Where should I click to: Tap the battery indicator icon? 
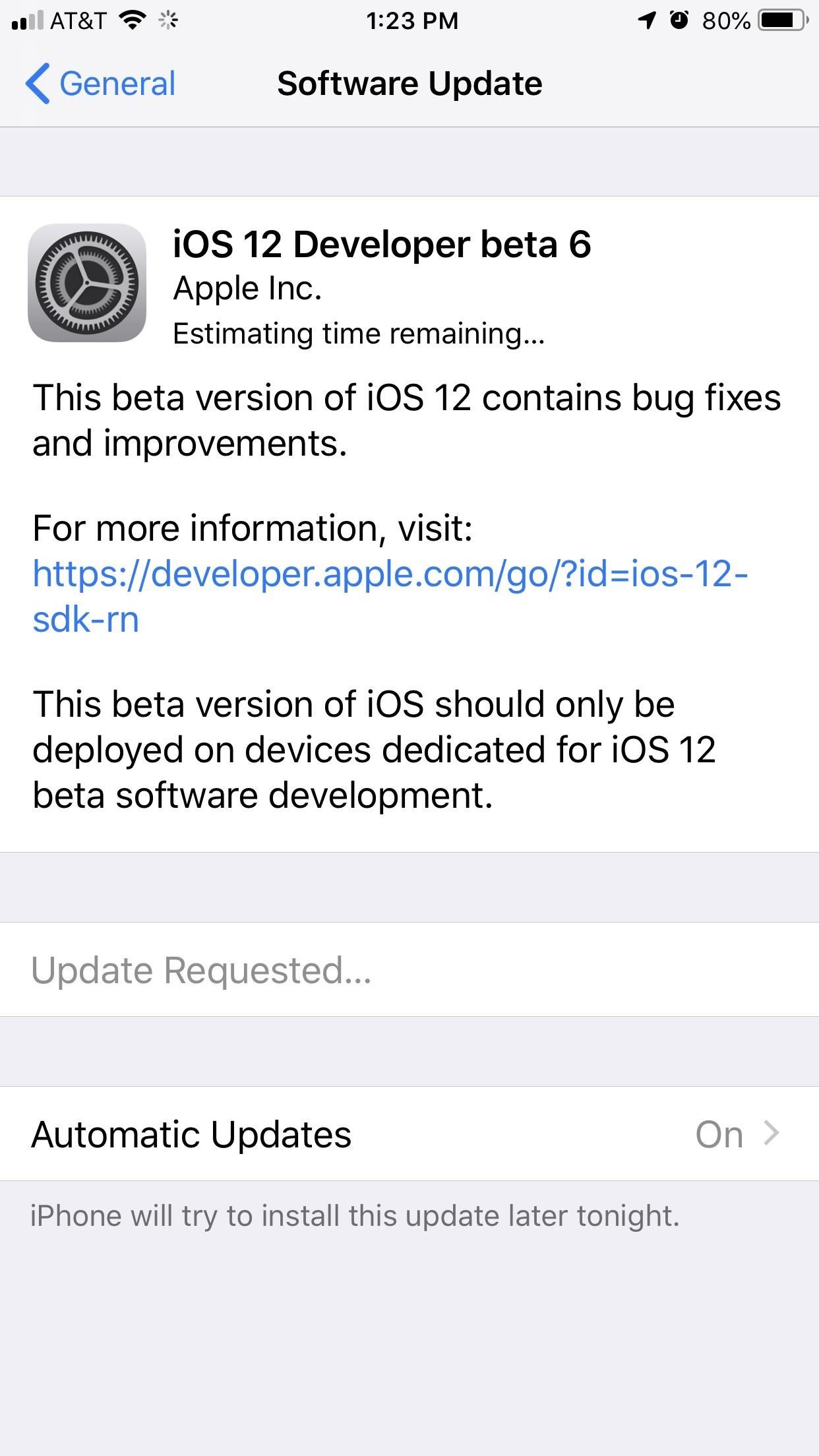click(x=784, y=20)
